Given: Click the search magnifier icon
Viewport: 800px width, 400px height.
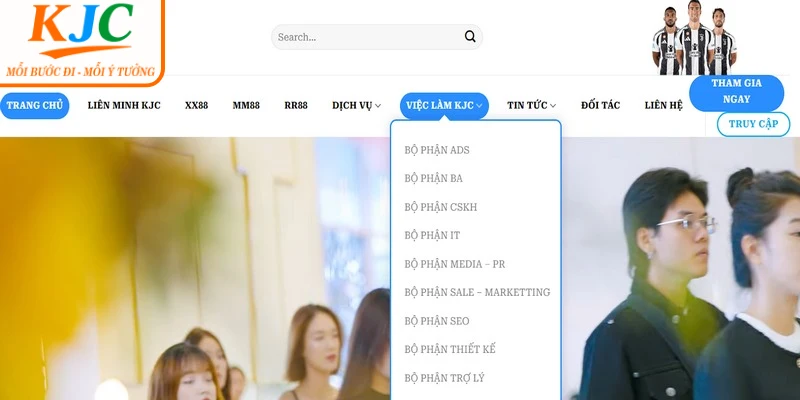Looking at the screenshot, I should pos(470,37).
